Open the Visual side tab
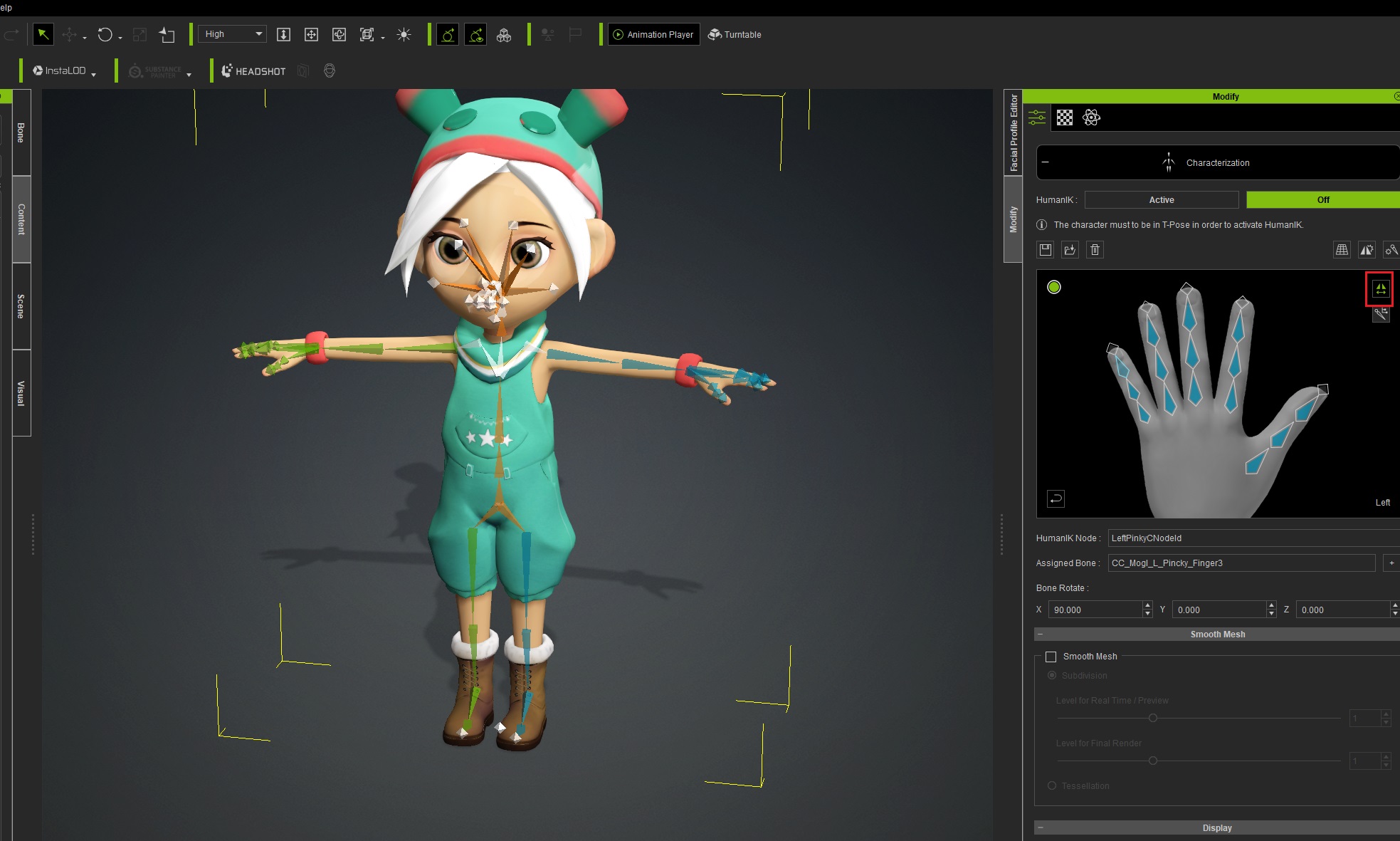1400x841 pixels. 21,393
